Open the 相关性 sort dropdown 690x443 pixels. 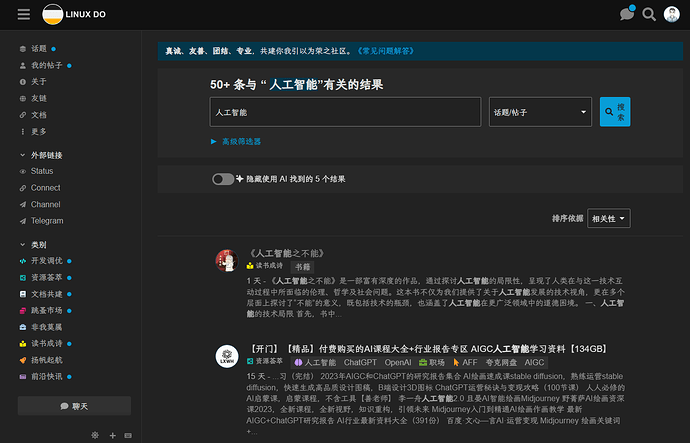point(609,218)
